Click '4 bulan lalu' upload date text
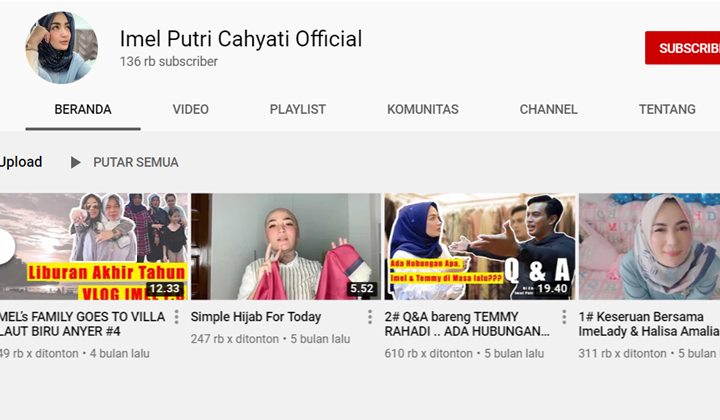Image resolution: width=720 pixels, height=420 pixels. point(119,353)
